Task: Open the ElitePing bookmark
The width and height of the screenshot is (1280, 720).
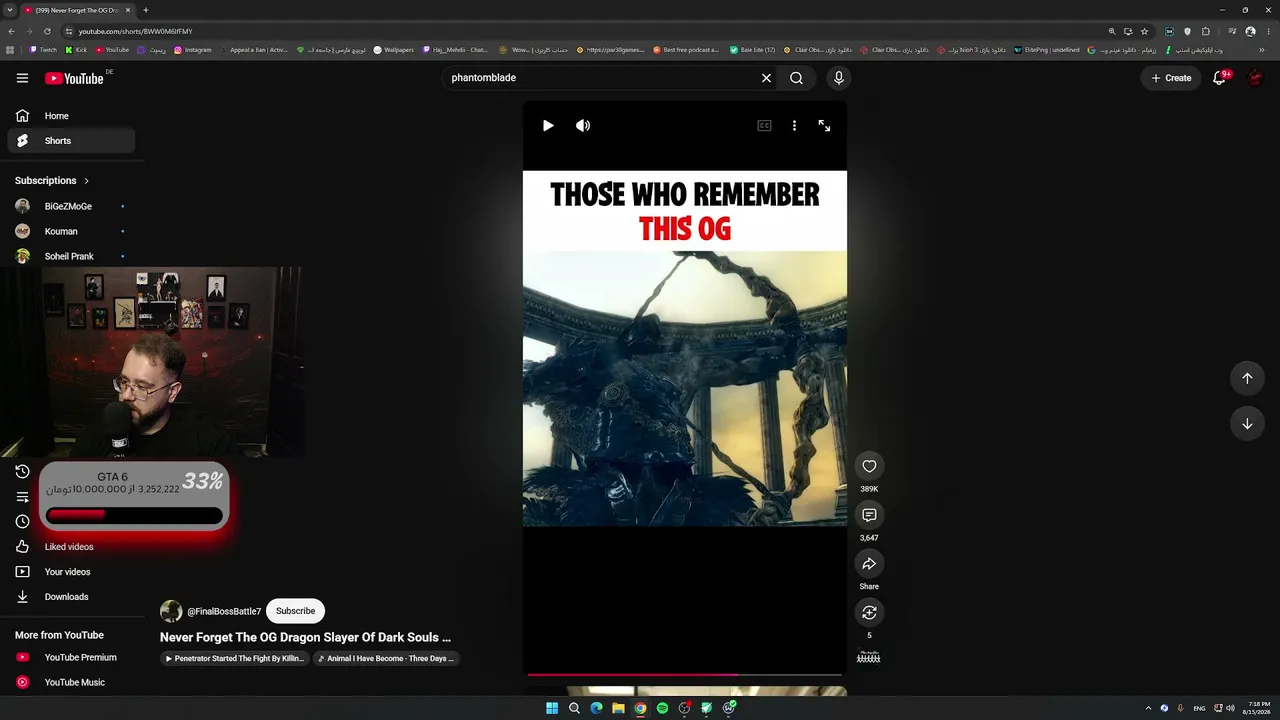Action: 1047,50
